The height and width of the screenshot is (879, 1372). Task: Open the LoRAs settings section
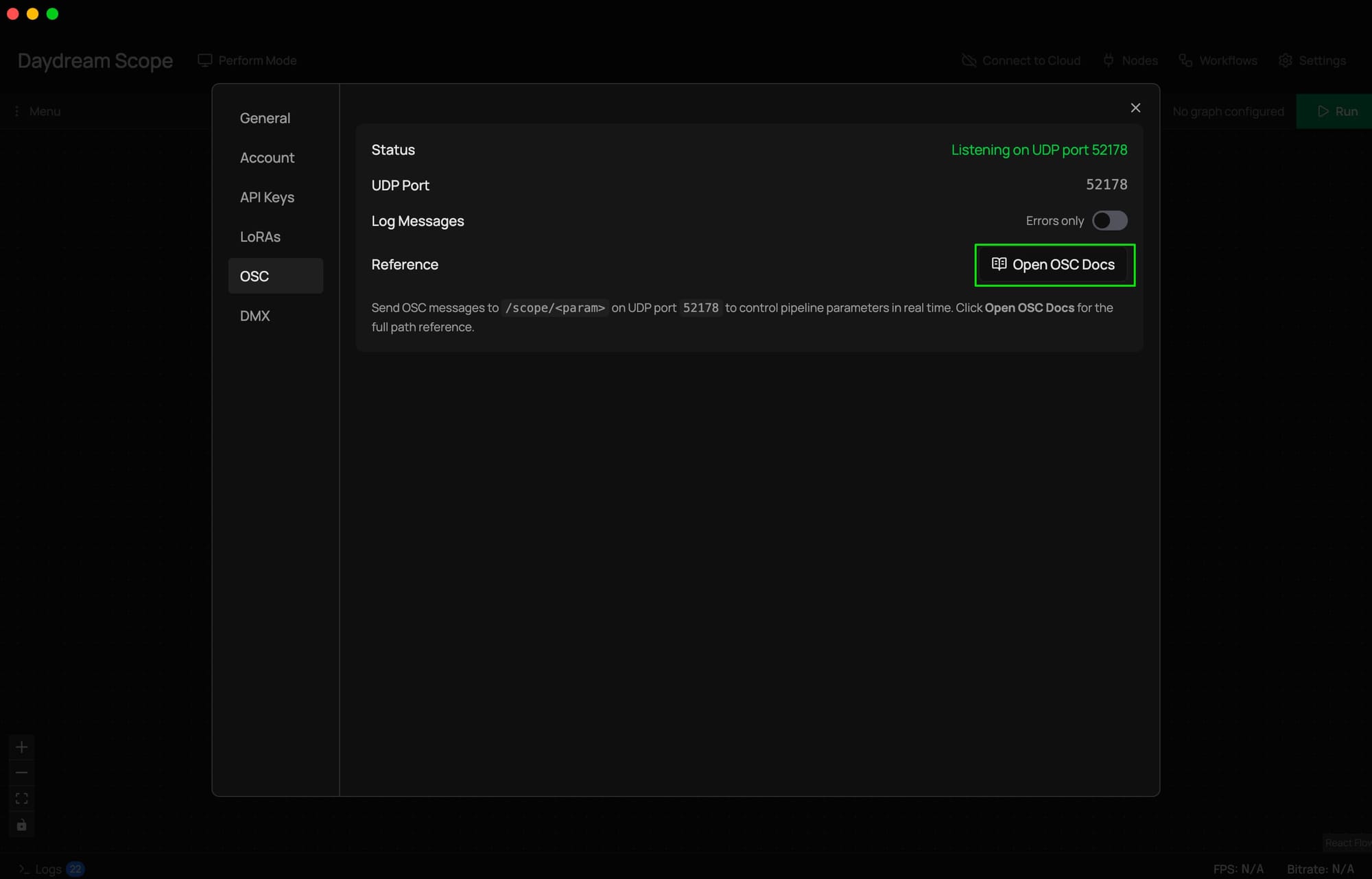click(260, 237)
